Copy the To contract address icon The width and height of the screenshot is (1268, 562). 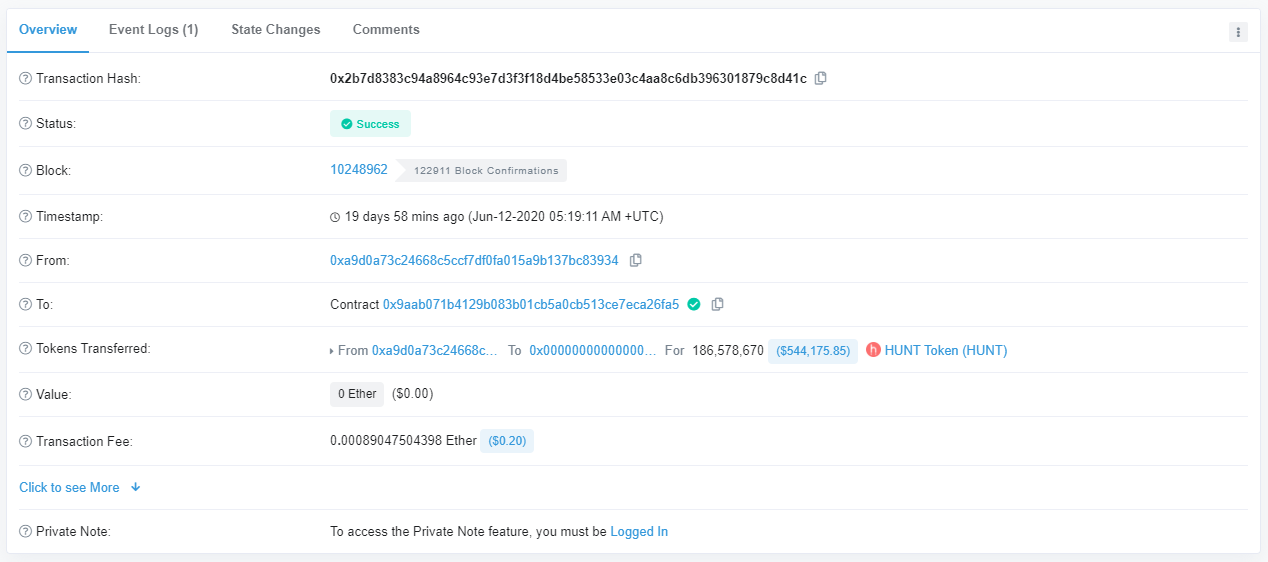click(x=718, y=304)
